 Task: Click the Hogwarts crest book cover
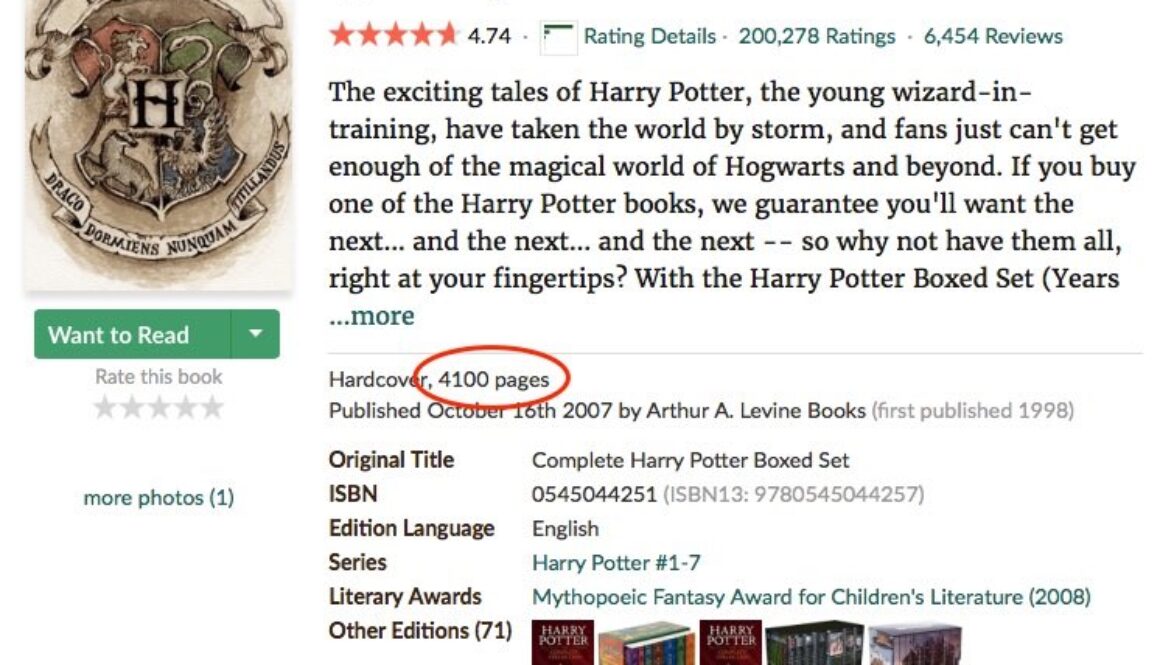click(x=158, y=144)
